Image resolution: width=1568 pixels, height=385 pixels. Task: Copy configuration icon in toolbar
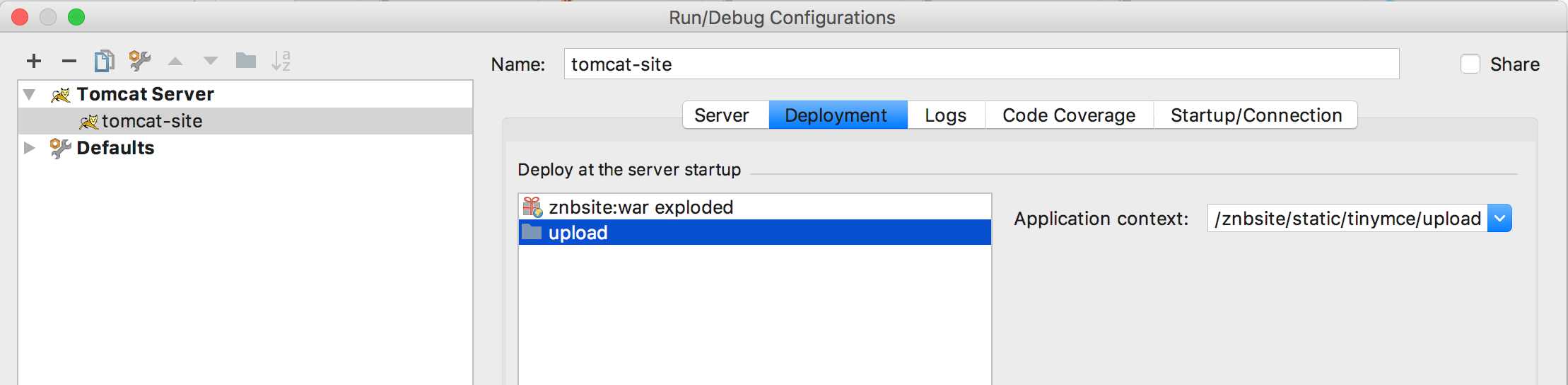(104, 61)
